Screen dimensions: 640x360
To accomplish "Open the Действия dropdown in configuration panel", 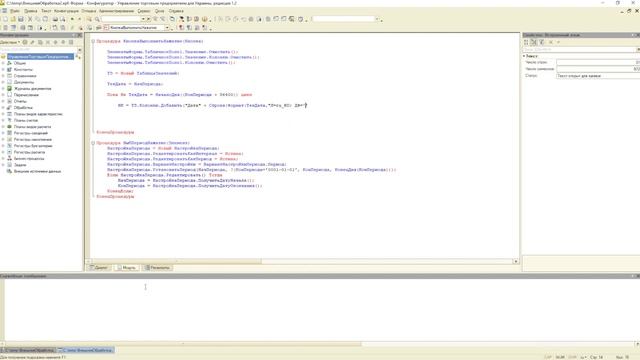I will (x=10, y=42).
